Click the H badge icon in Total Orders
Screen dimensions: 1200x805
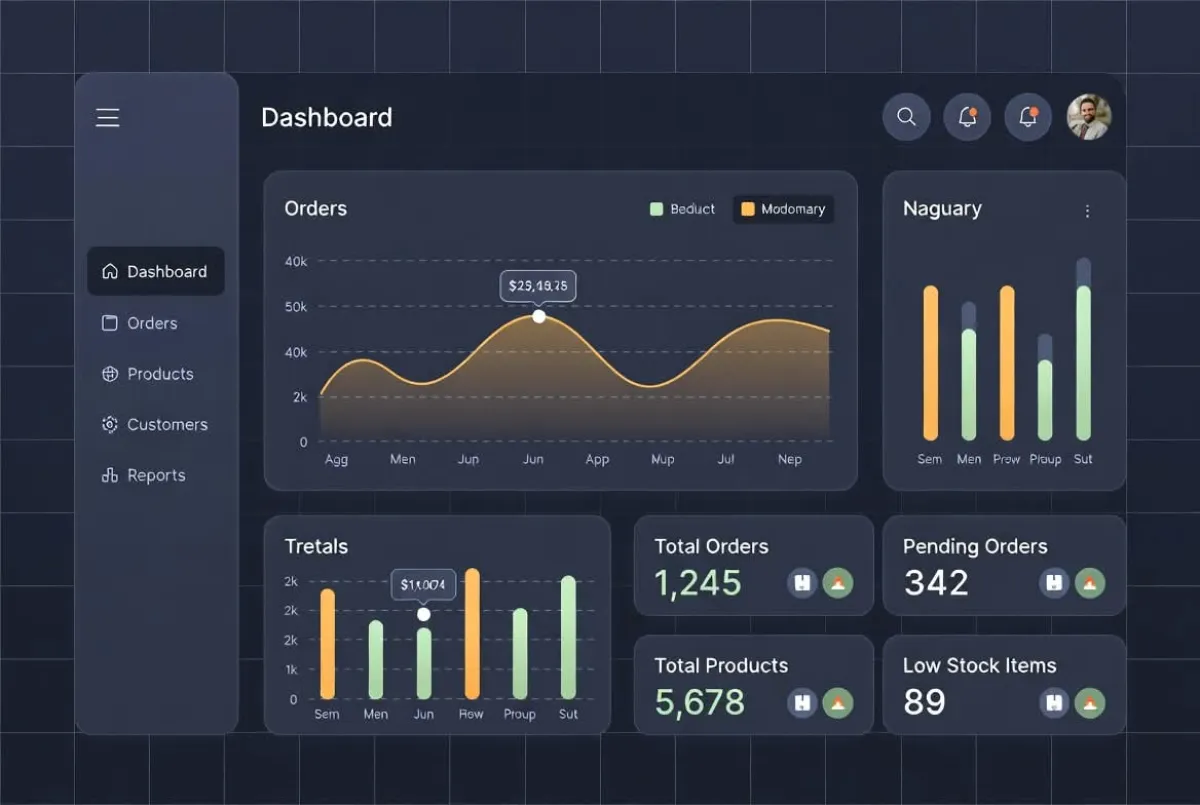802,583
